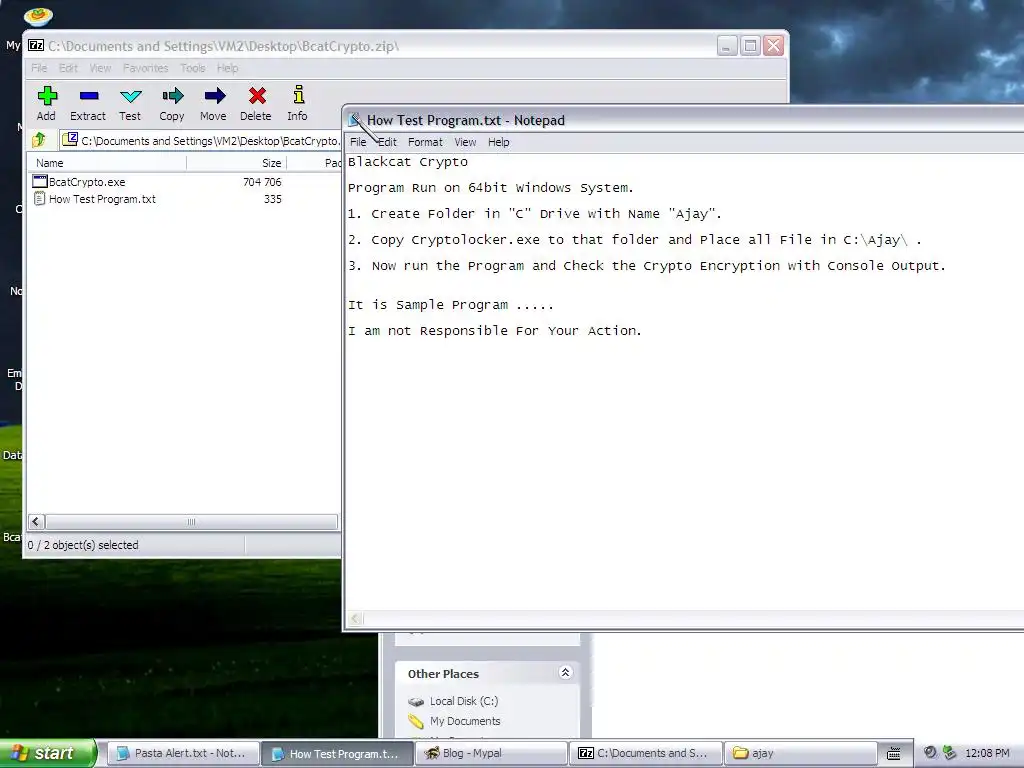Click the Add button in 7-Zip toolbar
The height and width of the screenshot is (768, 1024).
coord(46,103)
